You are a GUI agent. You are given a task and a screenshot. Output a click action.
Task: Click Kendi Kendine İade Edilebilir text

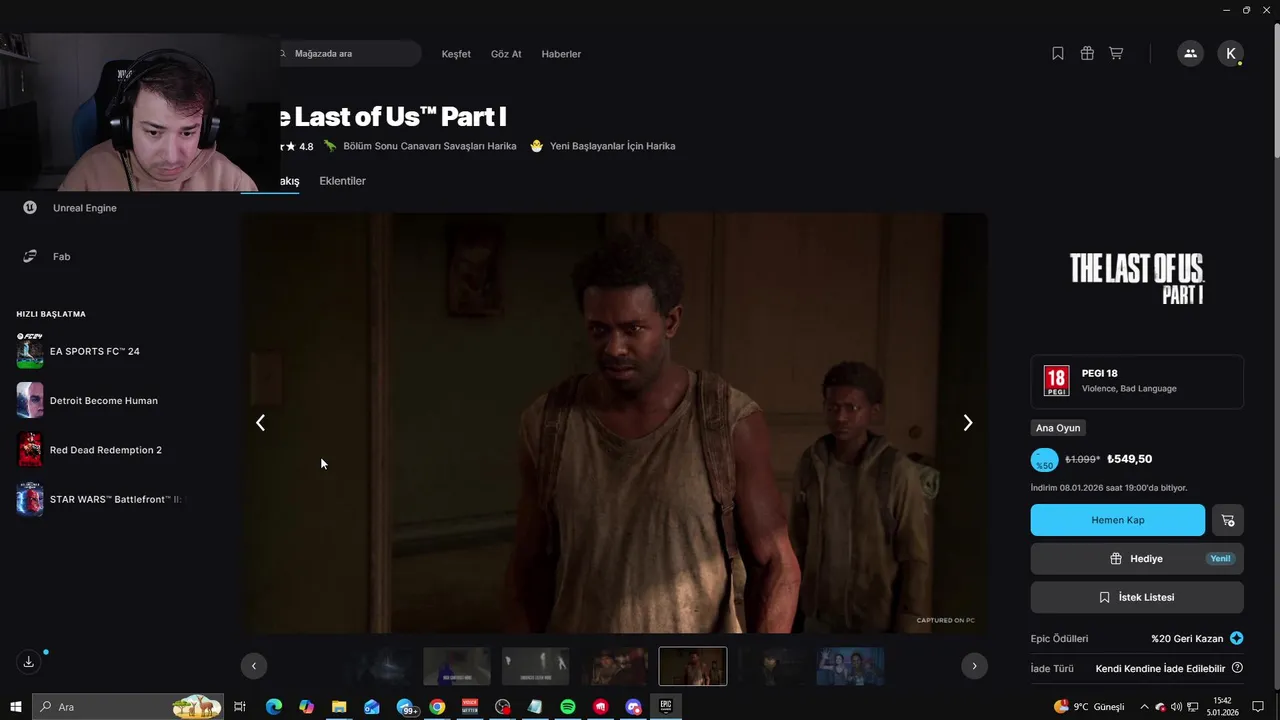pos(1160,668)
